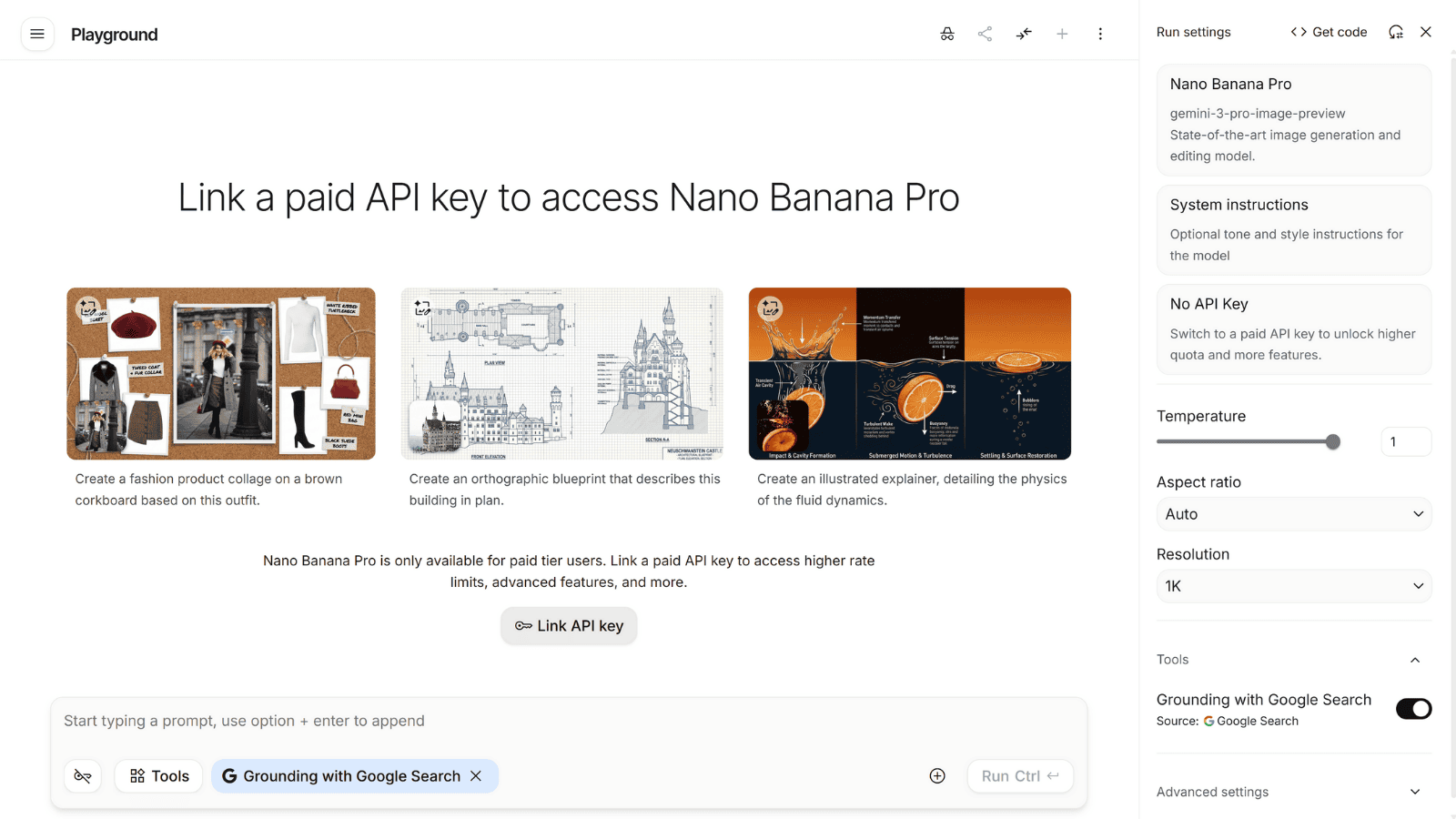The height and width of the screenshot is (819, 1456).
Task: Open the Aspect ratio dropdown
Action: point(1293,514)
